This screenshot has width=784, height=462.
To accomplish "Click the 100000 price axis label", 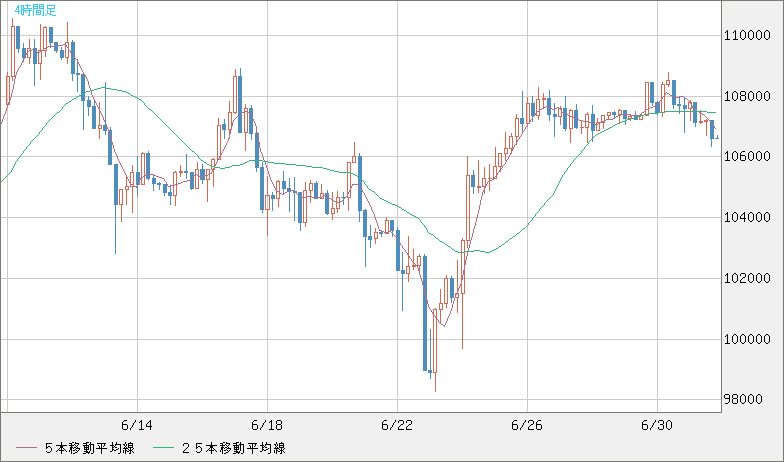I will point(747,340).
